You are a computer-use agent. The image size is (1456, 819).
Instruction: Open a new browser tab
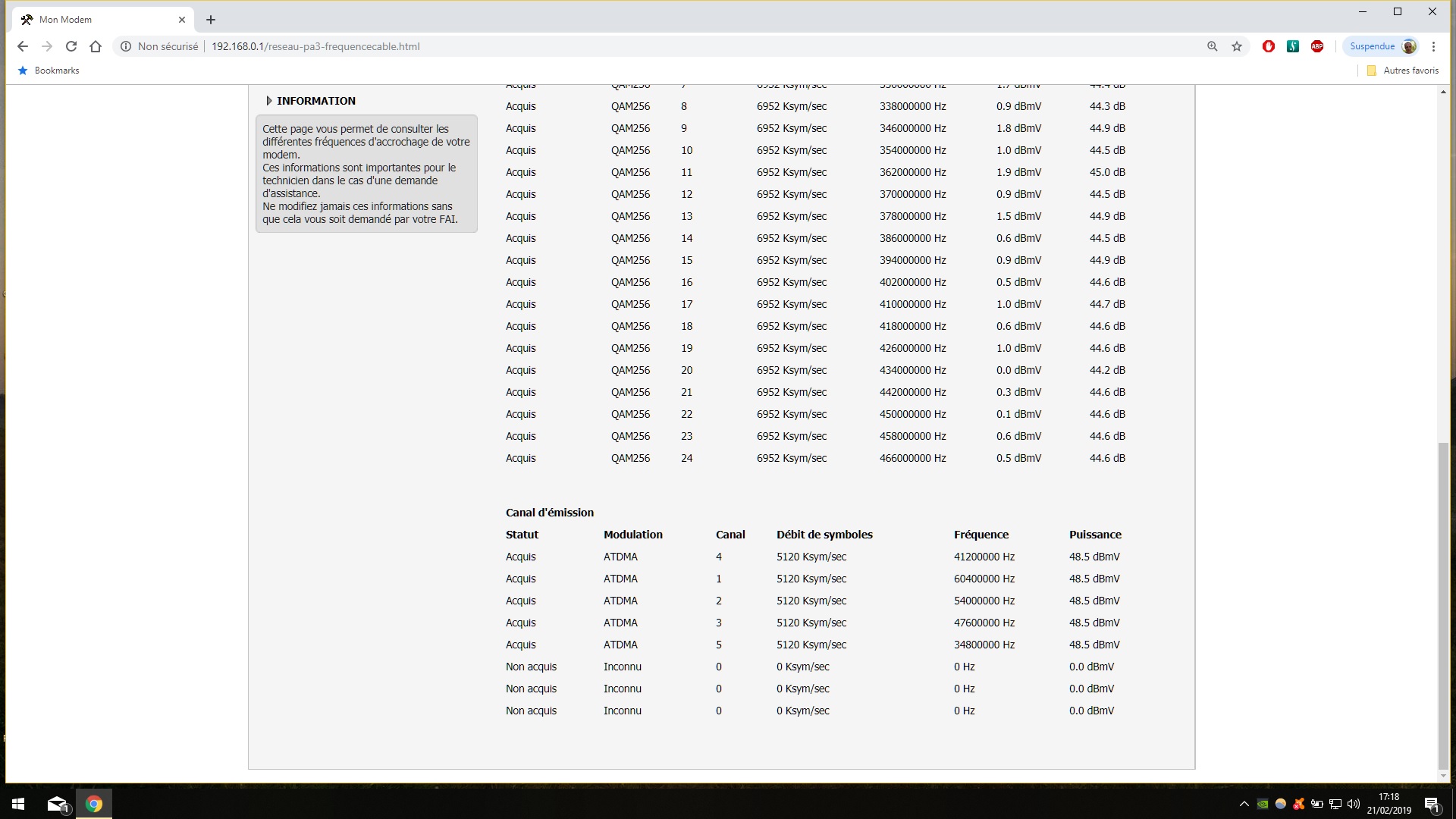(x=211, y=20)
